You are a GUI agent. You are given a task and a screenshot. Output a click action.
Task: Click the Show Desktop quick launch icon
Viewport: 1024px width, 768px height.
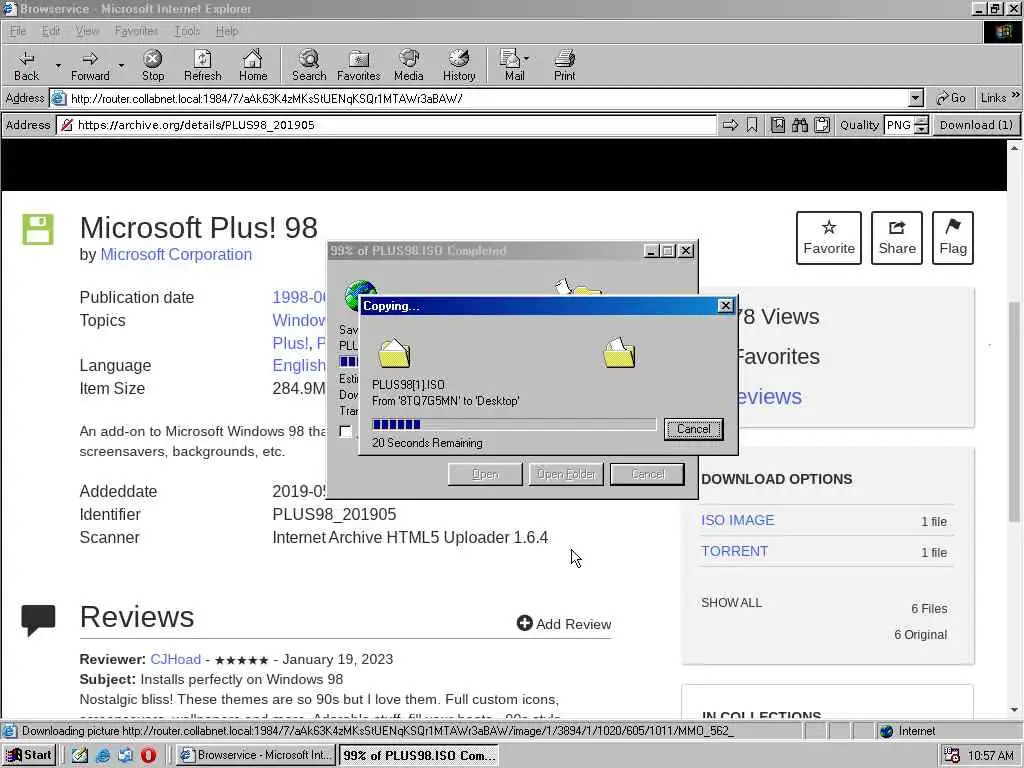click(x=80, y=755)
